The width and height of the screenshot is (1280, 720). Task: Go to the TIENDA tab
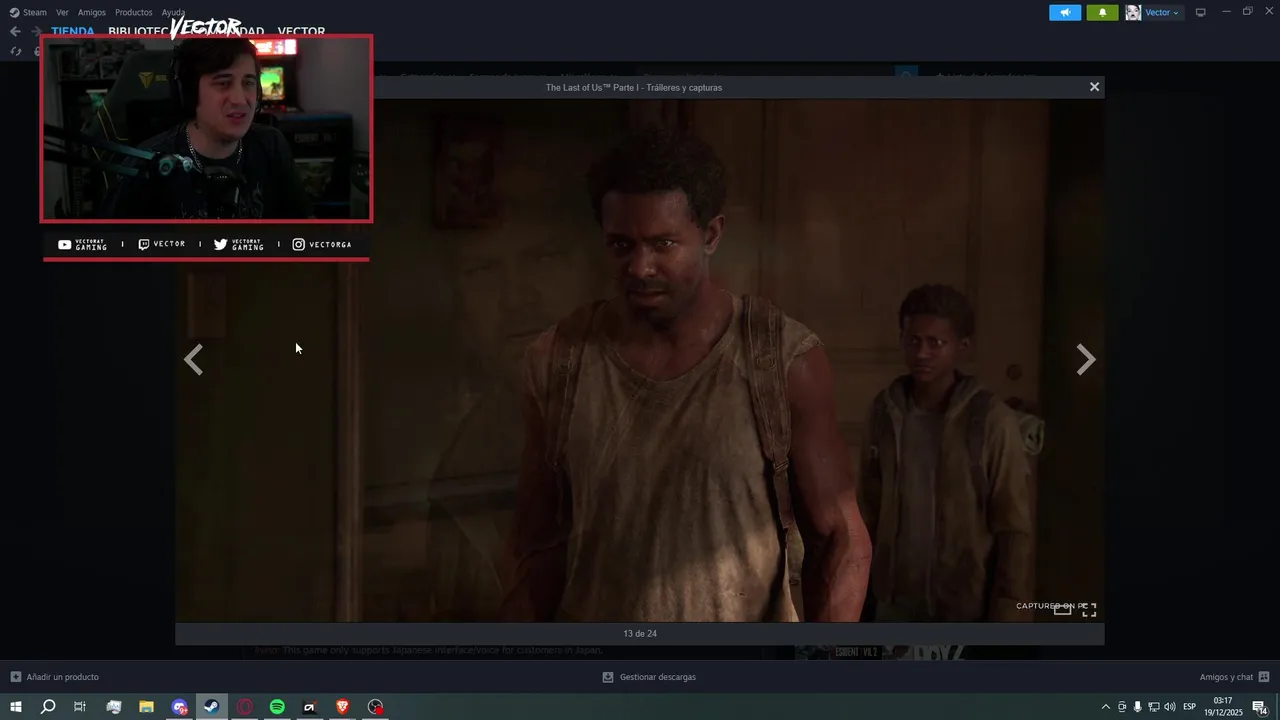[73, 31]
